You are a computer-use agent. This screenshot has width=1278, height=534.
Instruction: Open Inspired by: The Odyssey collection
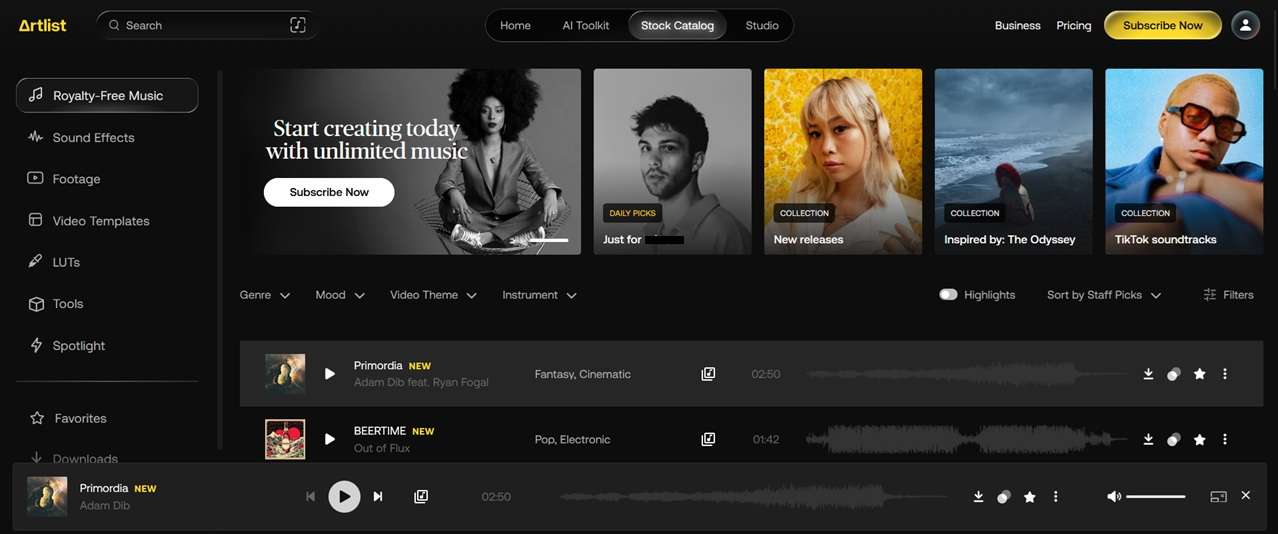click(x=1013, y=161)
